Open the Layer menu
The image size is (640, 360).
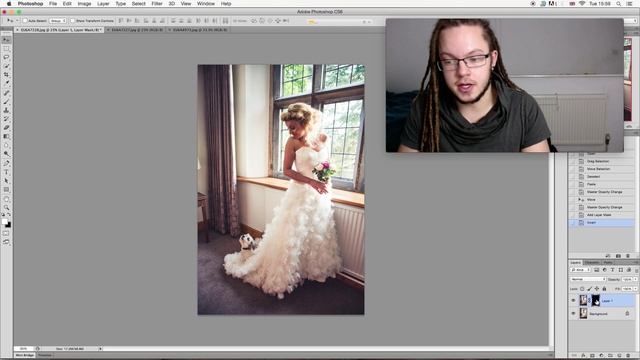tap(103, 3)
